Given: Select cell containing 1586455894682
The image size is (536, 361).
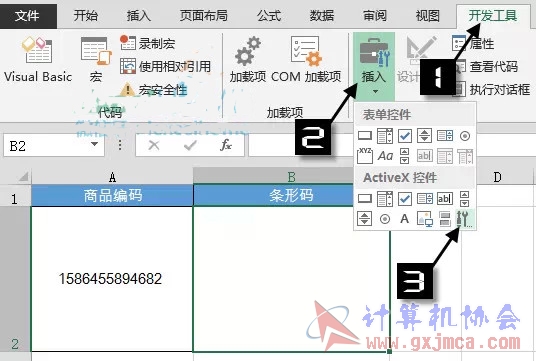Looking at the screenshot, I should tap(112, 279).
